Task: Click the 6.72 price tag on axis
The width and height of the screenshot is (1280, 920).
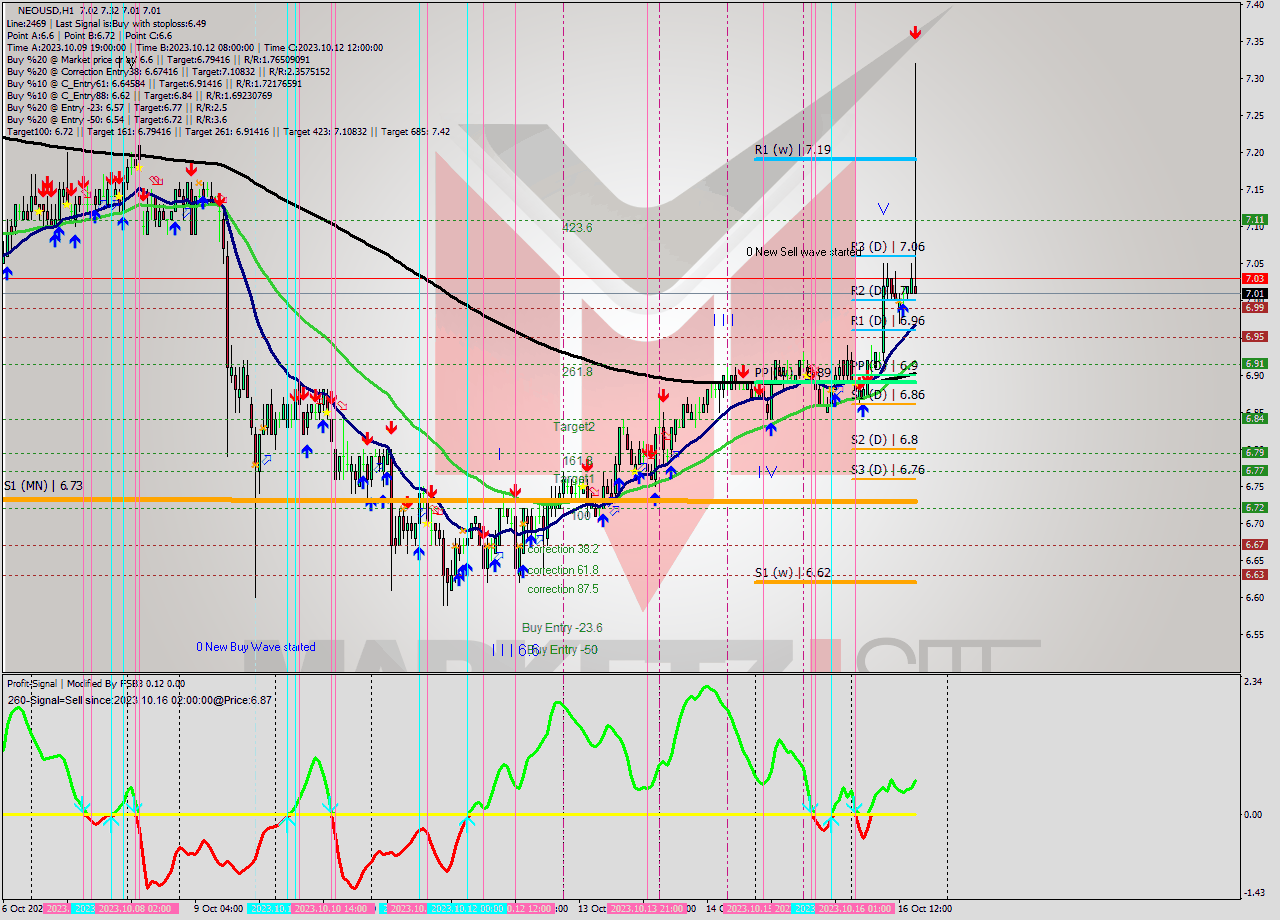Action: [1254, 507]
